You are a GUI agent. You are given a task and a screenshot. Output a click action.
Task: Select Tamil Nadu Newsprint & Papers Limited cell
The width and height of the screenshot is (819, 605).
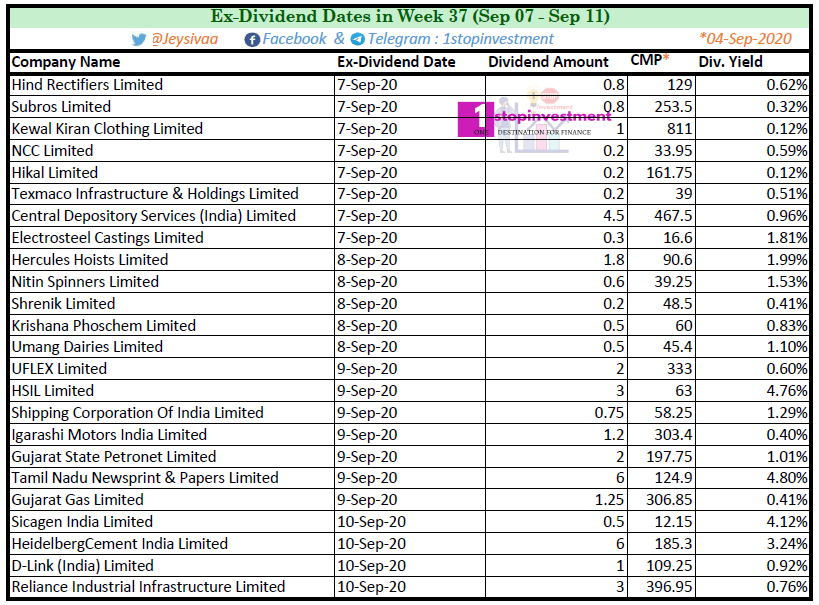click(172, 478)
